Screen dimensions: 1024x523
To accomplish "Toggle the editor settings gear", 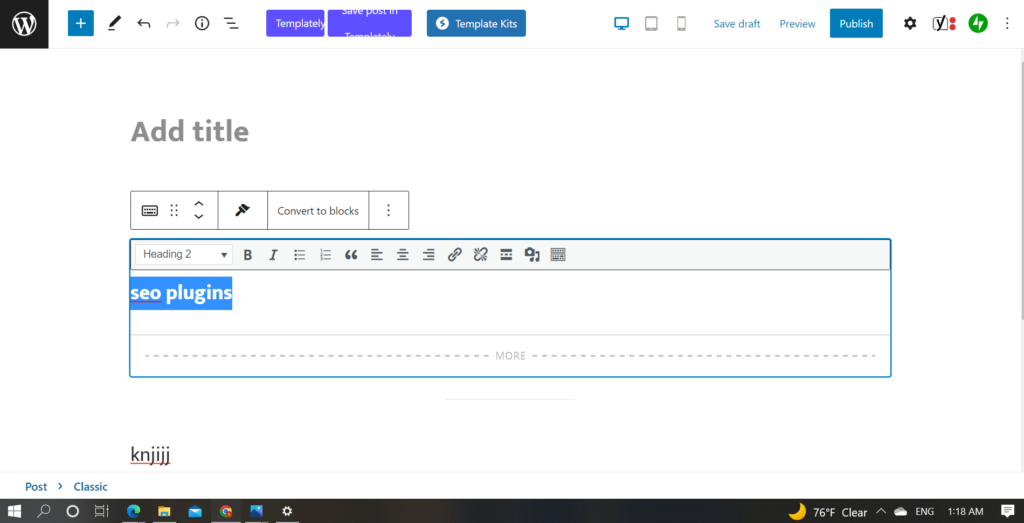I will click(910, 23).
